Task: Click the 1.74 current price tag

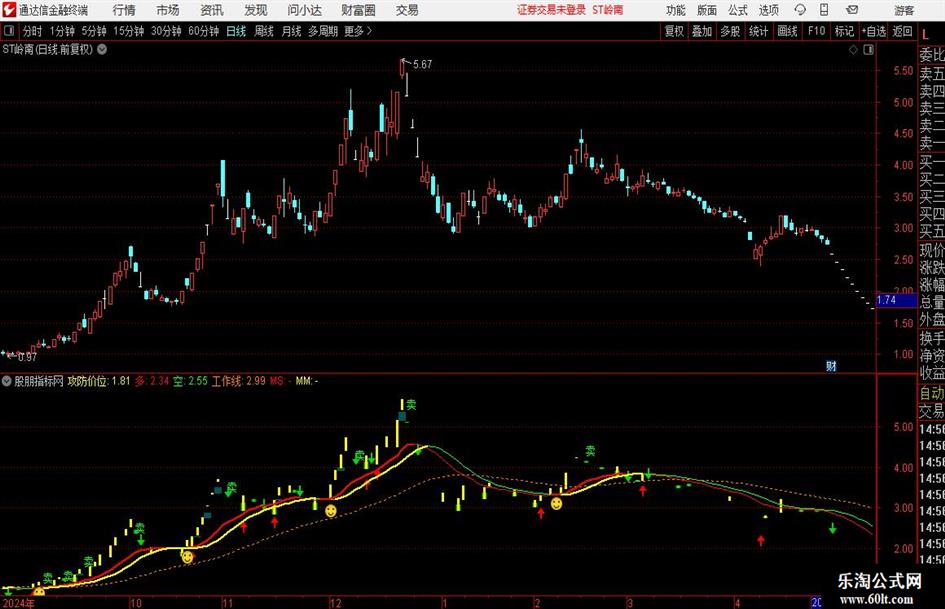Action: pos(896,300)
